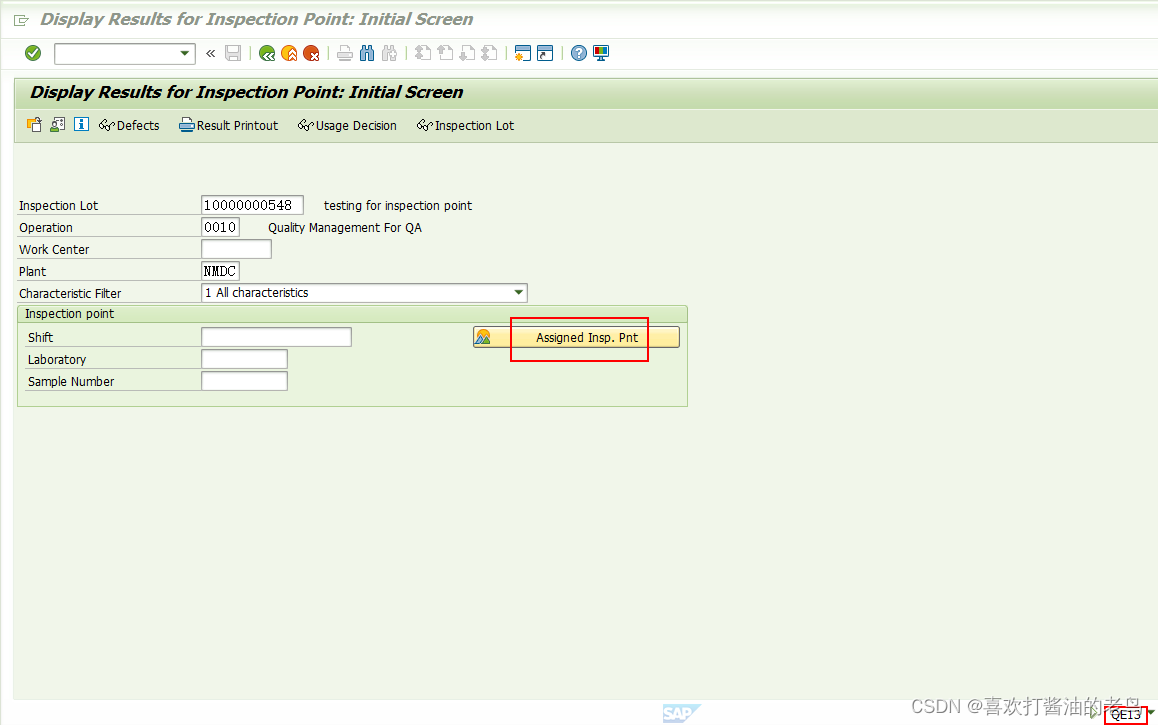1158x725 pixels.
Task: Create a new session via toolbar icon
Action: 523,53
